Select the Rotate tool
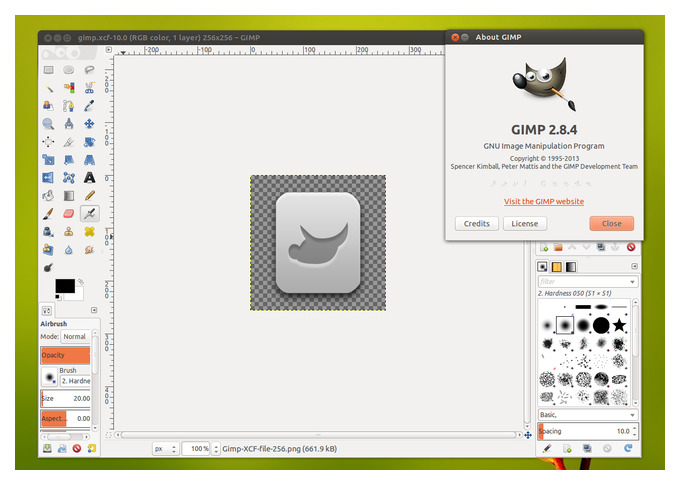Screen dimensions: 680x485 click(89, 142)
